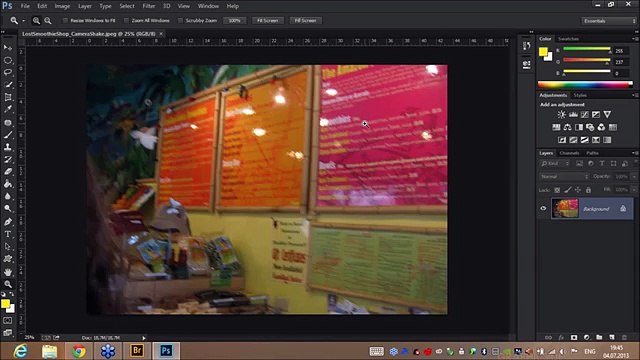Toggle lock all padlock icon
640x360 pixels.
tap(588, 190)
